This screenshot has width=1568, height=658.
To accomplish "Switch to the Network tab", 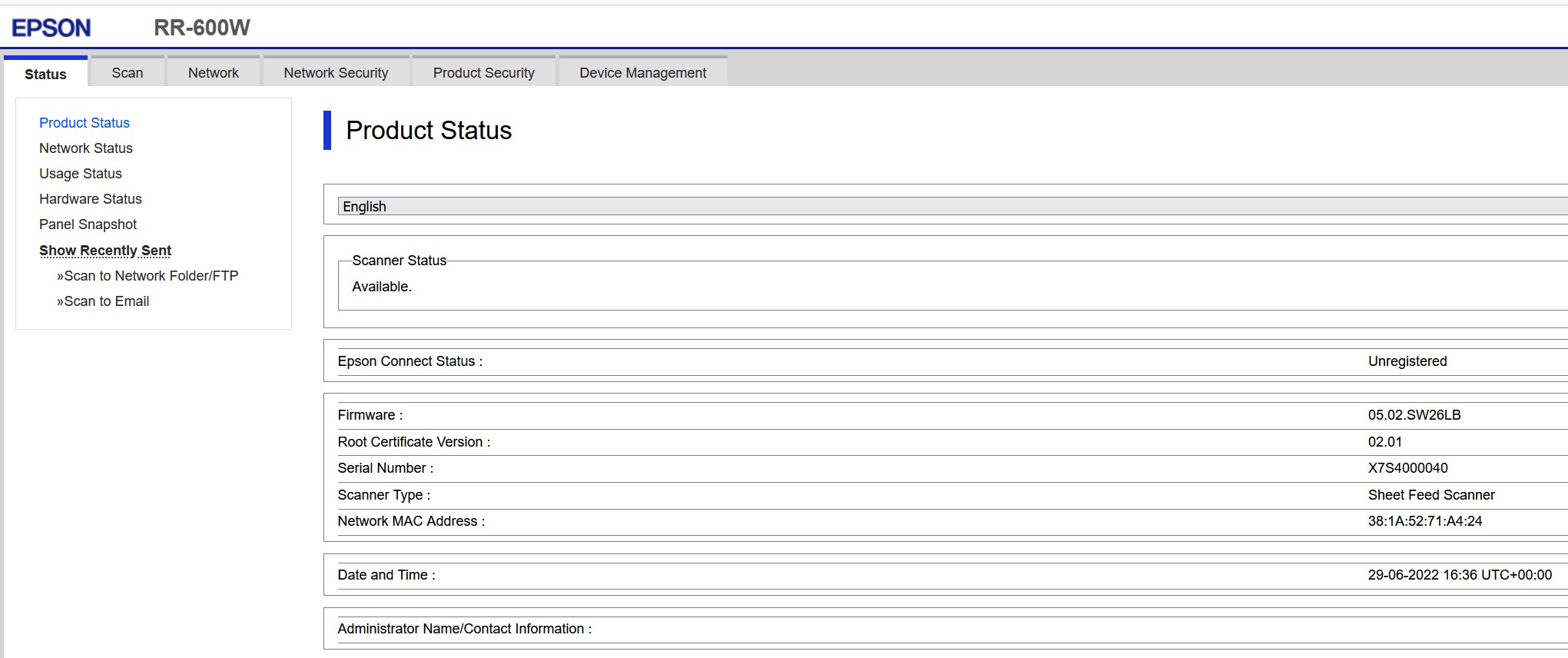I will click(213, 73).
